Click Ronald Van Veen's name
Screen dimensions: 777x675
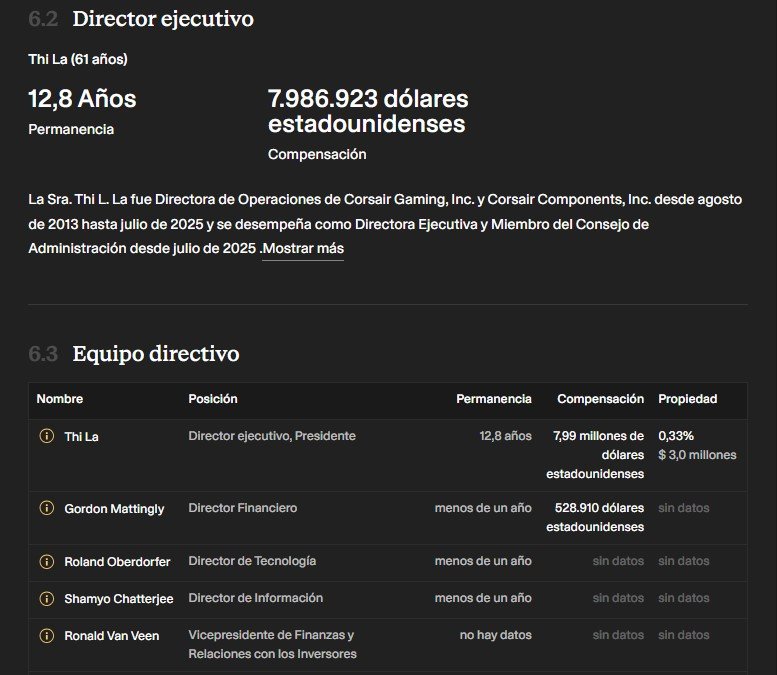point(112,636)
